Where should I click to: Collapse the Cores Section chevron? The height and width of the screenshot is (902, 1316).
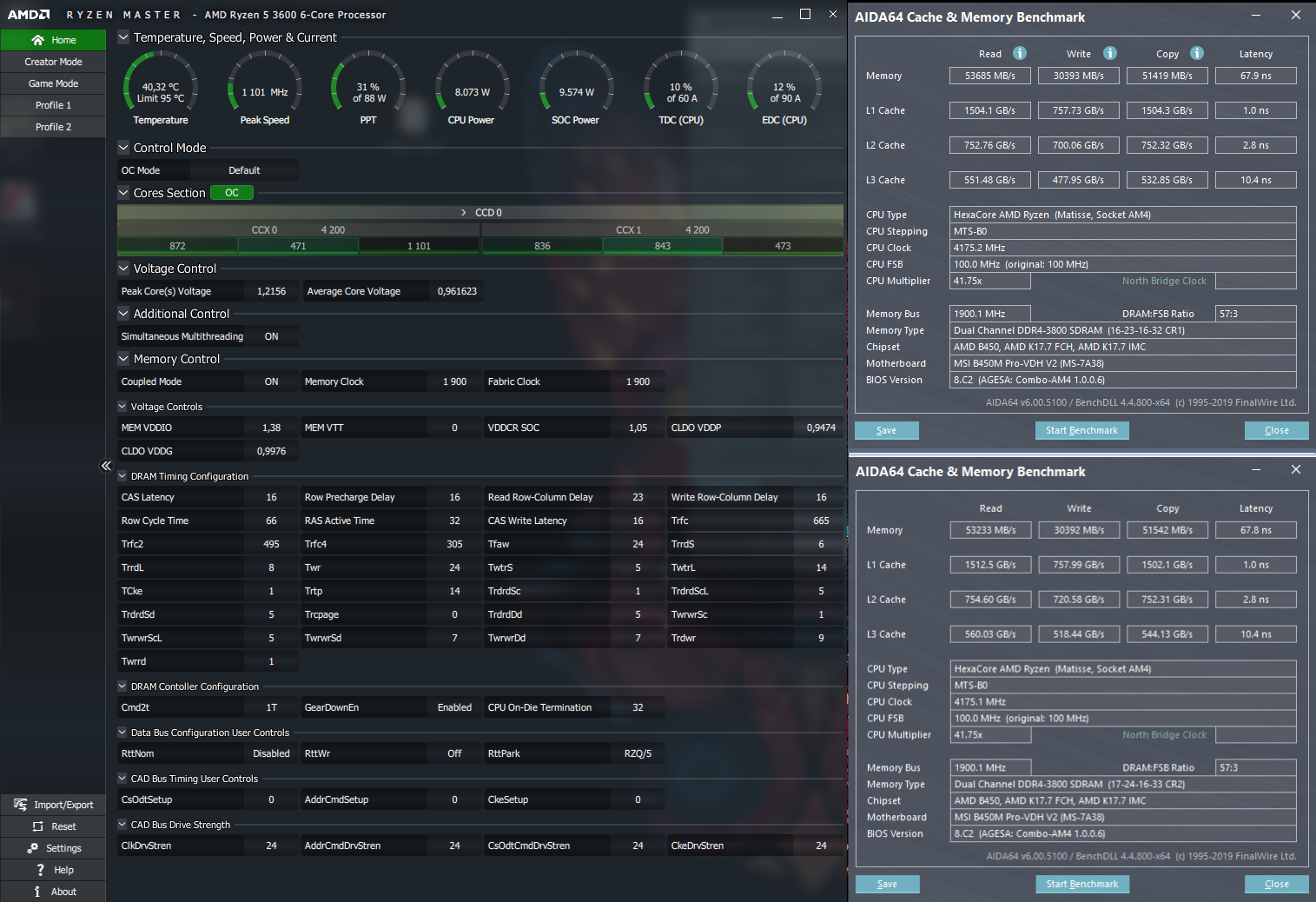[x=123, y=193]
